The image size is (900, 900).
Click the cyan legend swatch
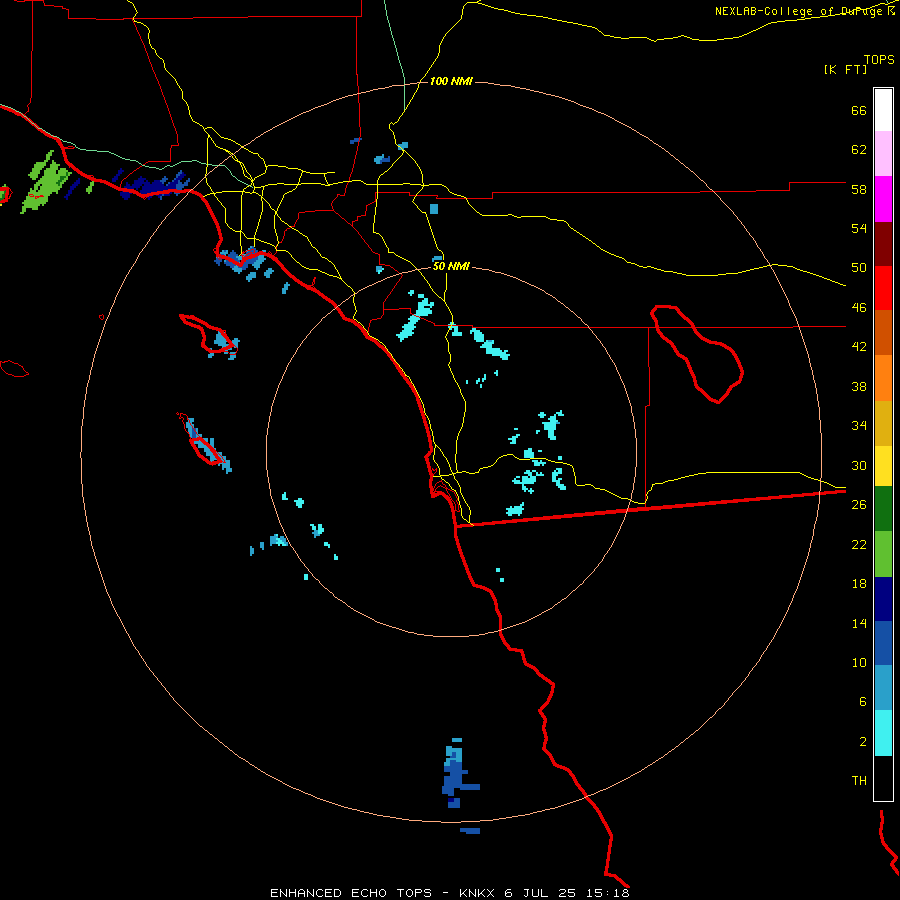coord(883,733)
